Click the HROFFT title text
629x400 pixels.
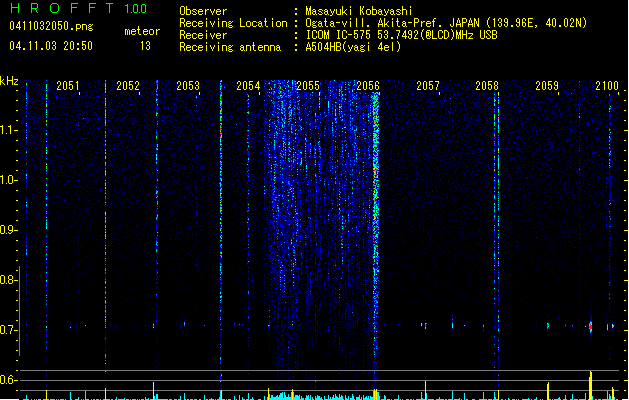tap(63, 8)
